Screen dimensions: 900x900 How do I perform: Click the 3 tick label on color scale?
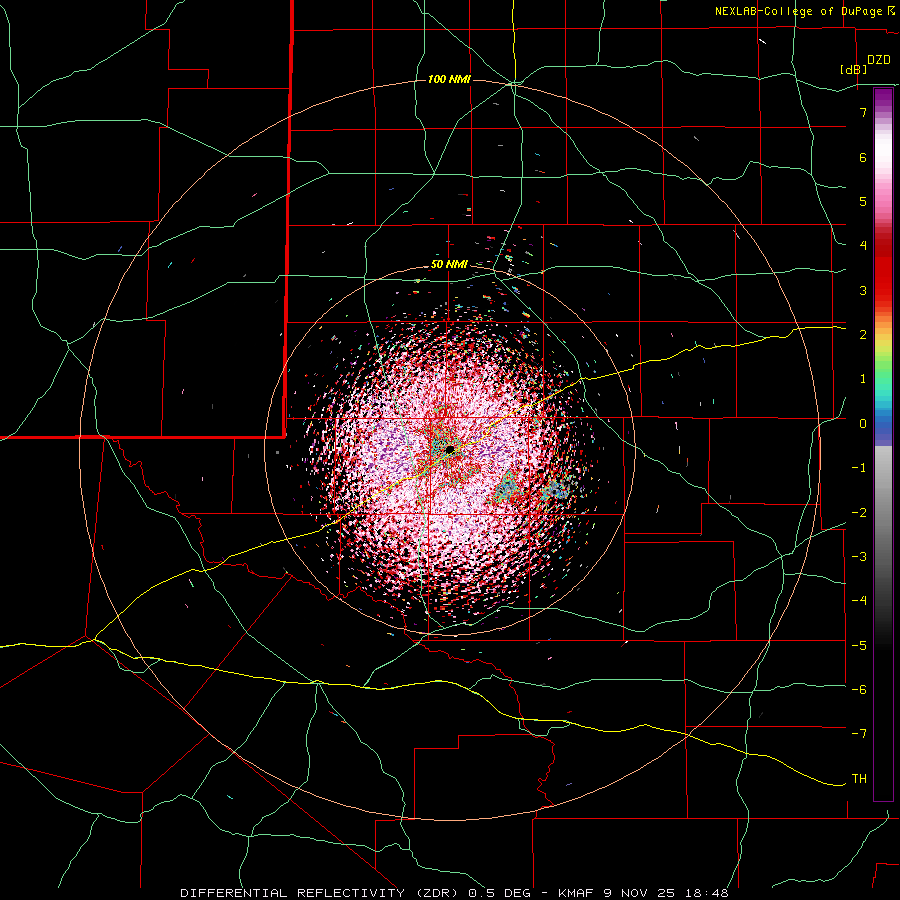click(x=863, y=290)
